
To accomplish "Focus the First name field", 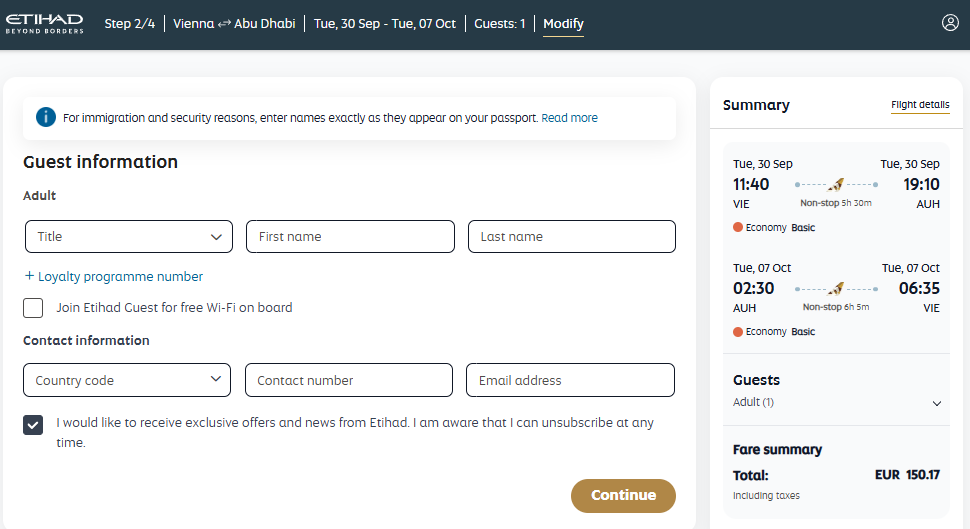I will pos(350,236).
